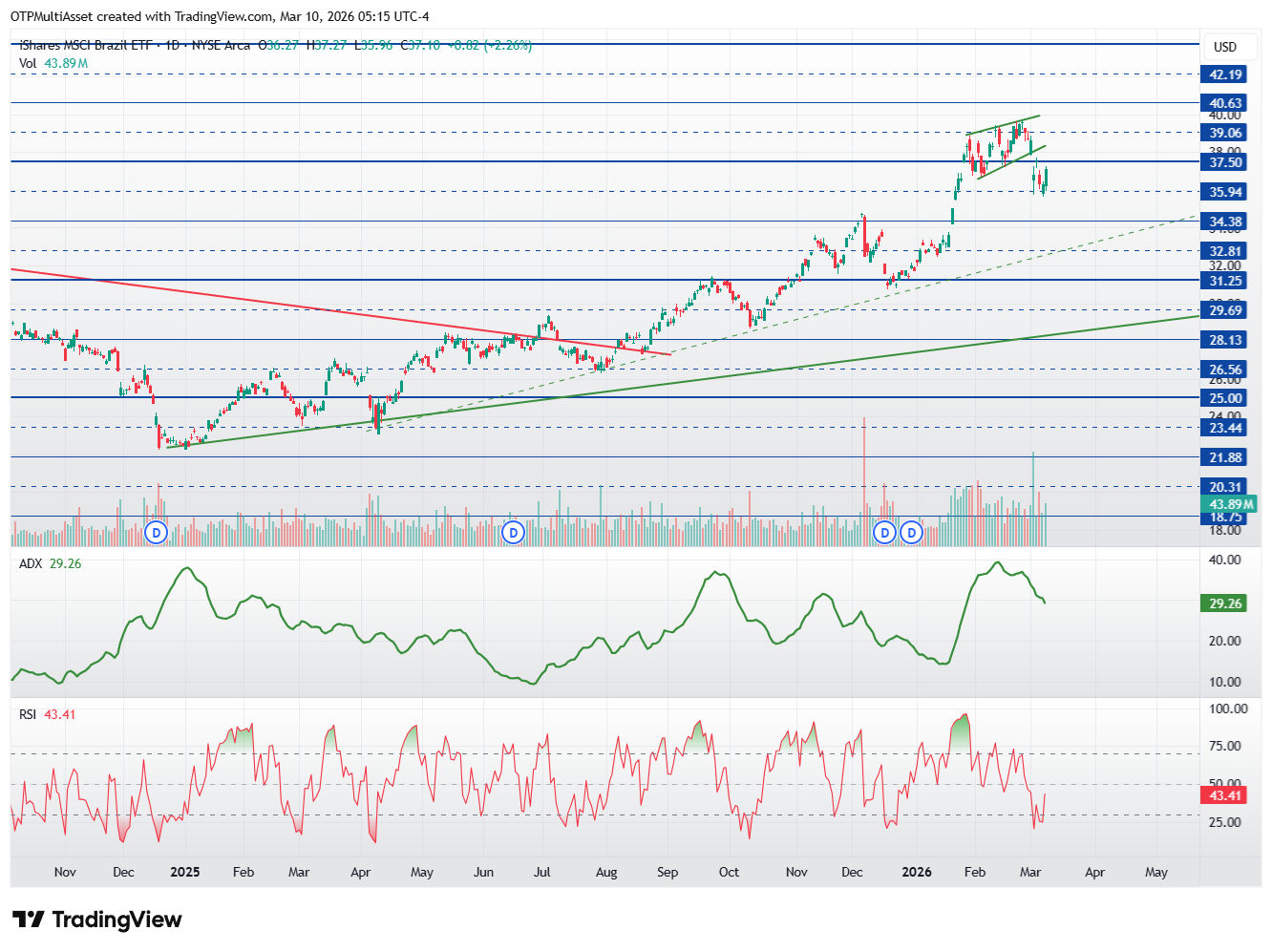Select the green 29.26 ADX axis tag
This screenshot has width=1272, height=952.
(1225, 603)
